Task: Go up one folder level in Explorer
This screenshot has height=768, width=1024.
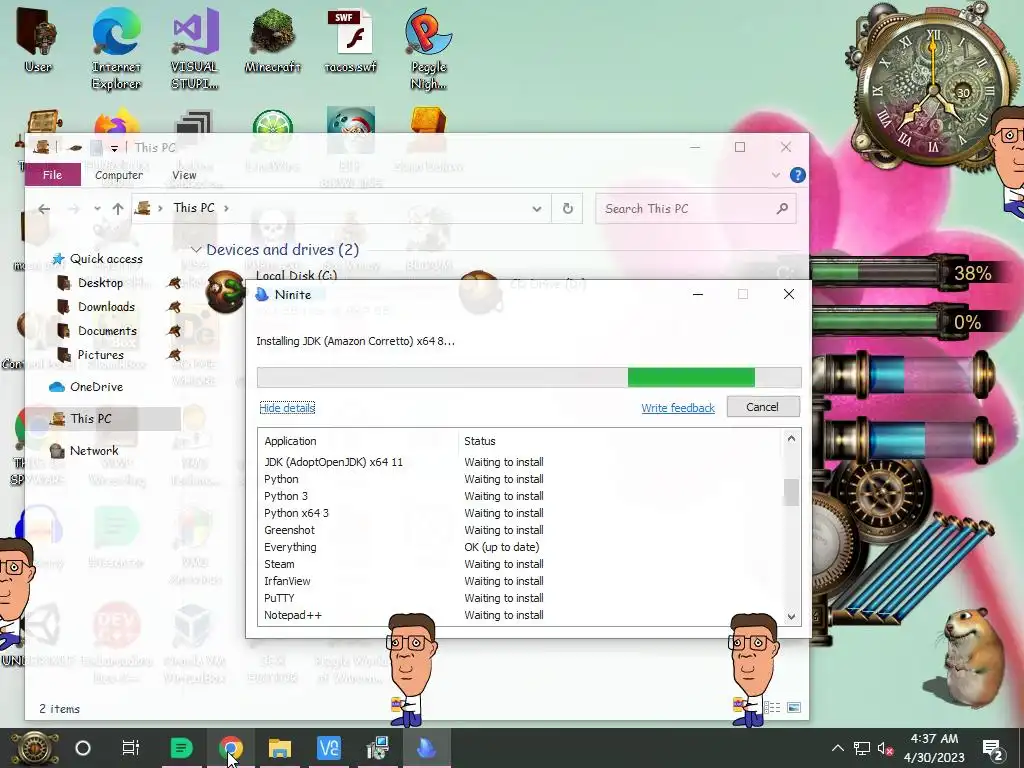Action: (118, 209)
